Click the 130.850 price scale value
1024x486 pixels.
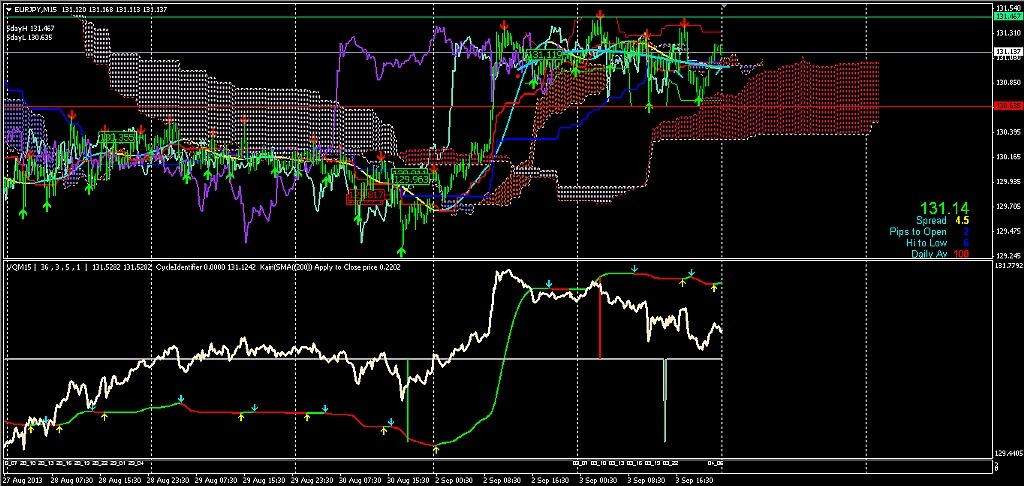(x=1009, y=82)
